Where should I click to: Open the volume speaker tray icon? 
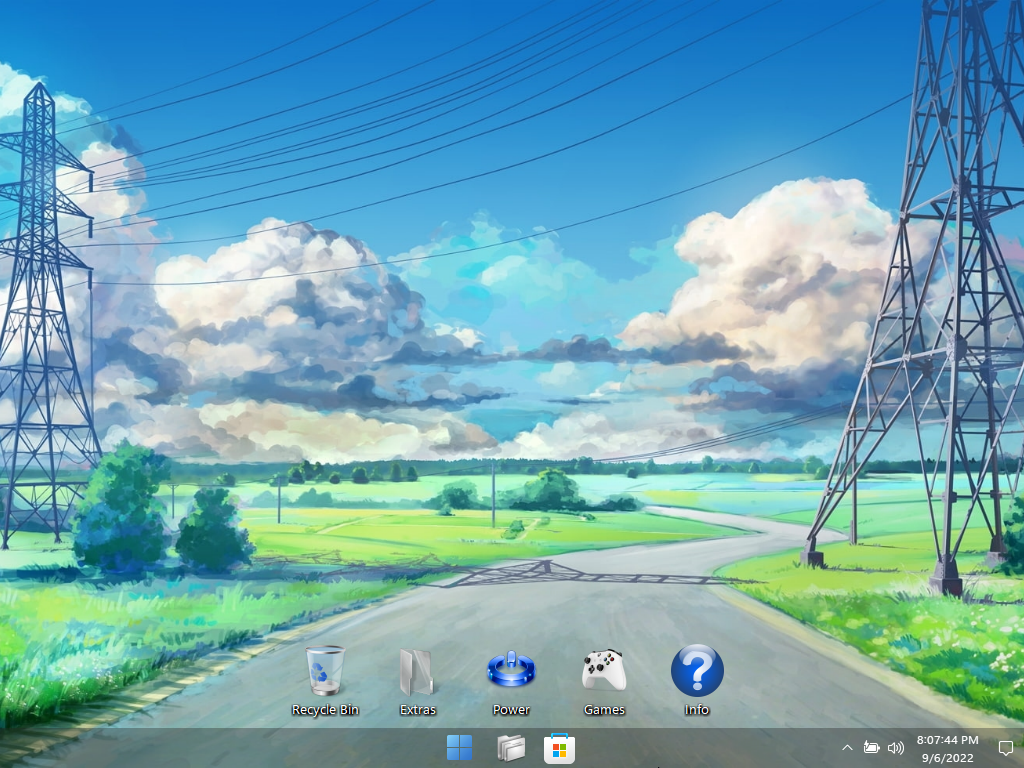pyautogui.click(x=896, y=748)
